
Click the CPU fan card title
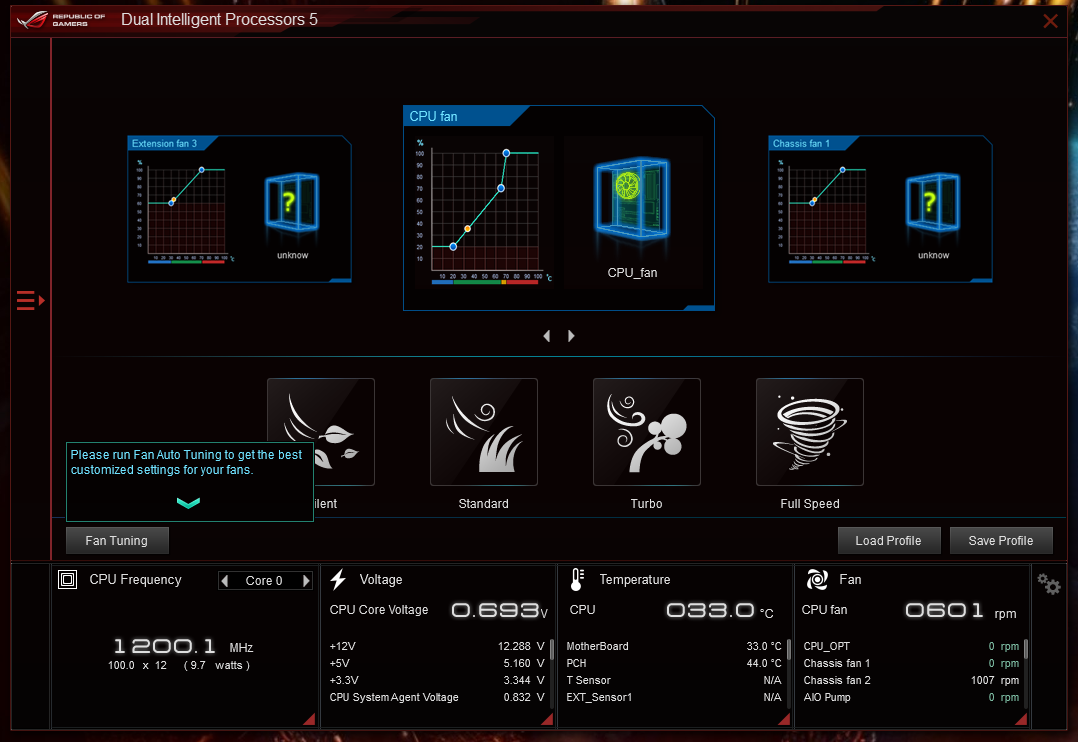pyautogui.click(x=433, y=116)
